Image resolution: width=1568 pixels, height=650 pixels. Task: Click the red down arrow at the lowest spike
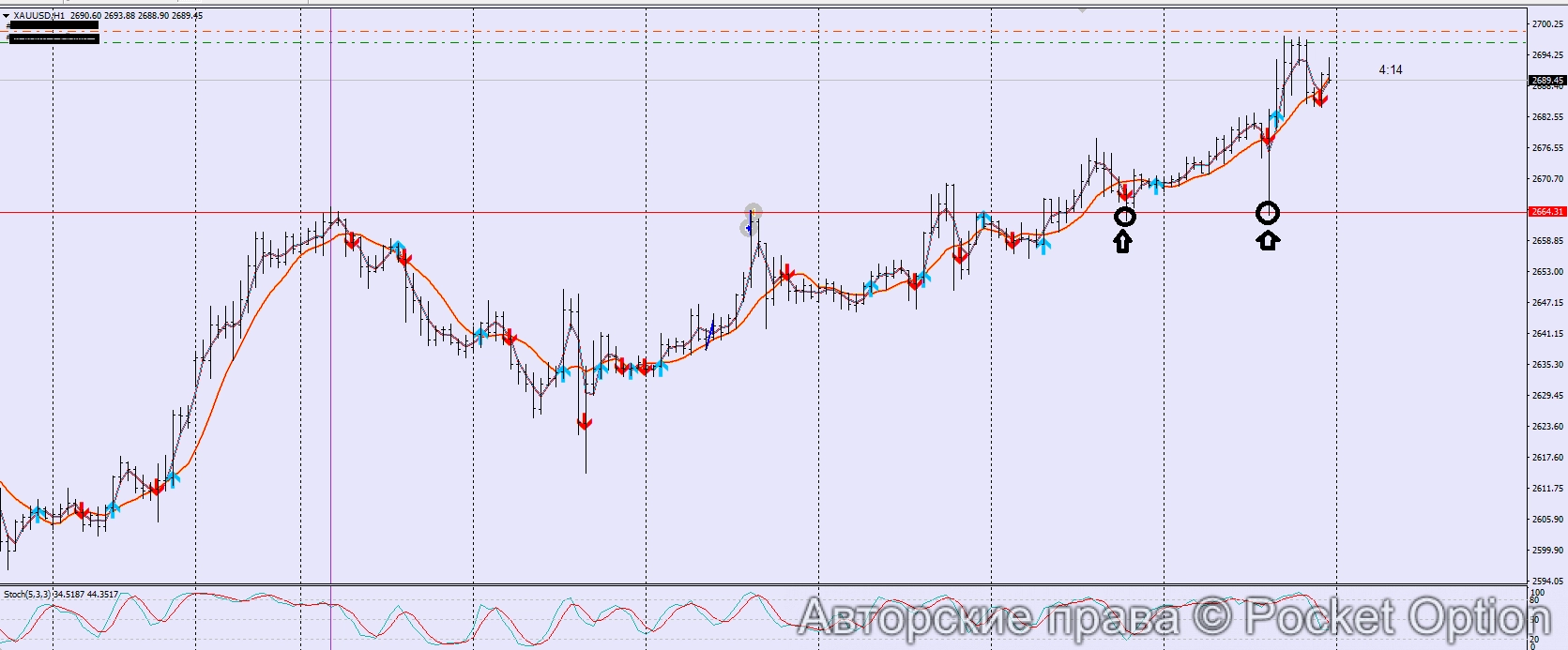click(585, 423)
